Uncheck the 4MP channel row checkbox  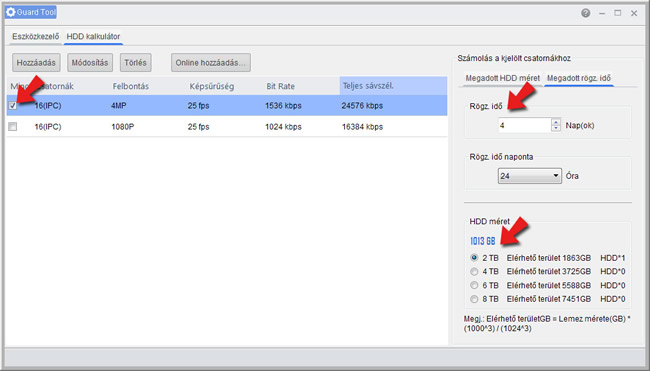tap(13, 106)
